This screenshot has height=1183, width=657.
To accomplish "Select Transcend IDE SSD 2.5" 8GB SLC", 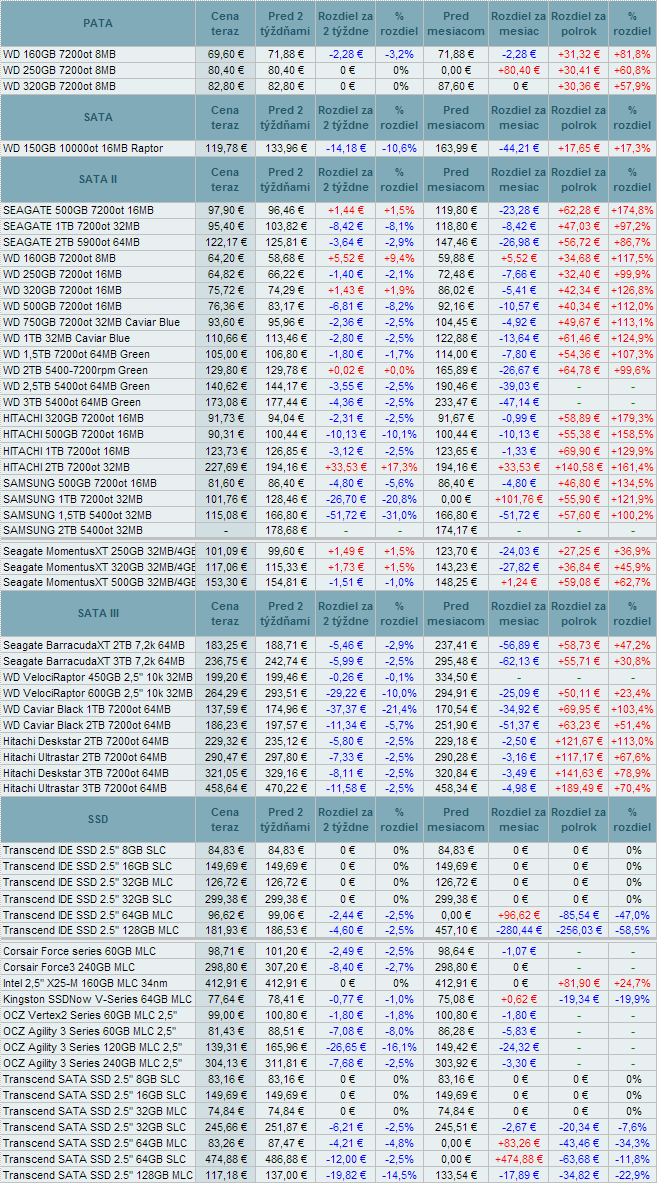I will [x=84, y=850].
